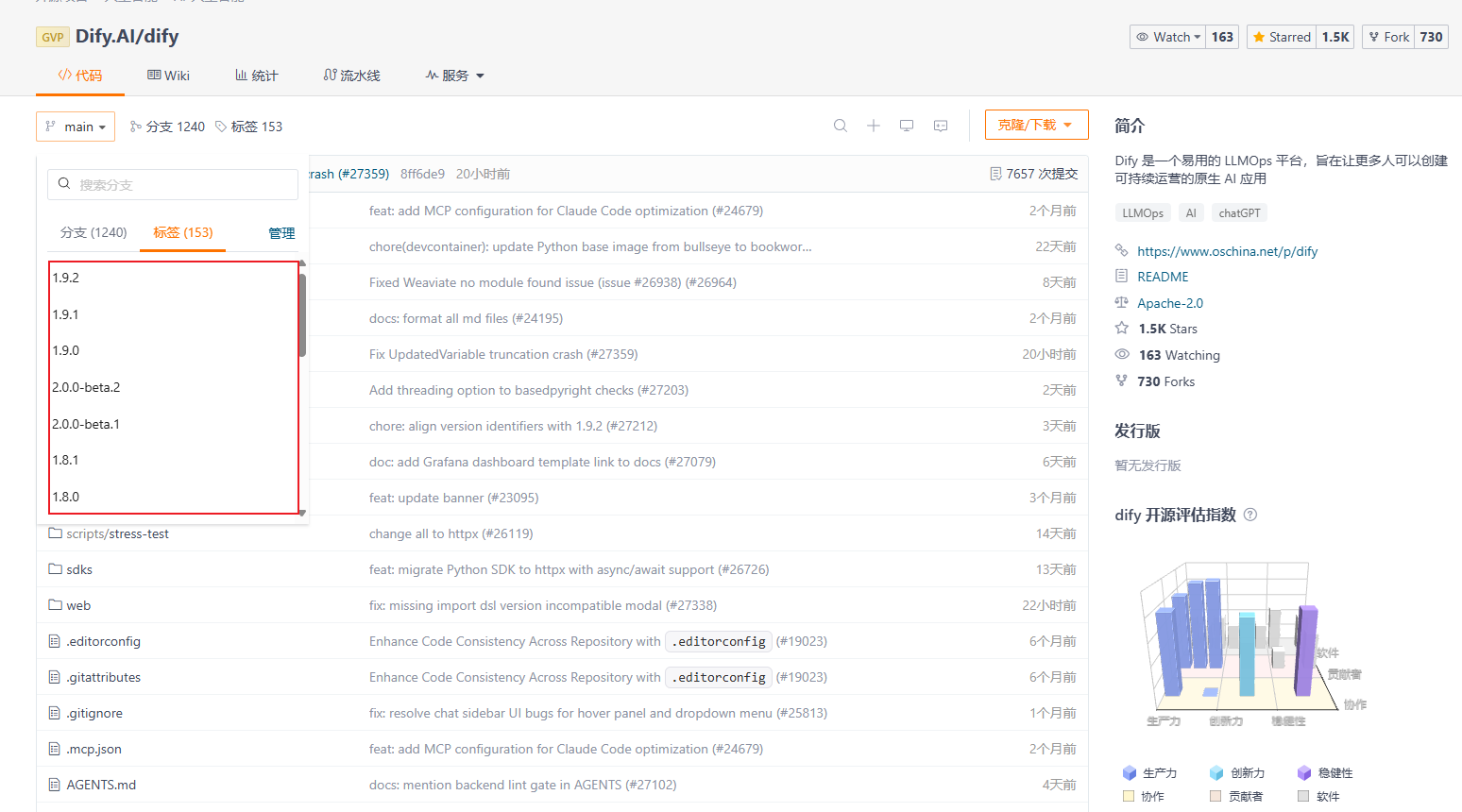Viewport: 1462px width, 812px height.
Task: Switch to 分支 (1240) tab in dropdown
Action: (93, 232)
